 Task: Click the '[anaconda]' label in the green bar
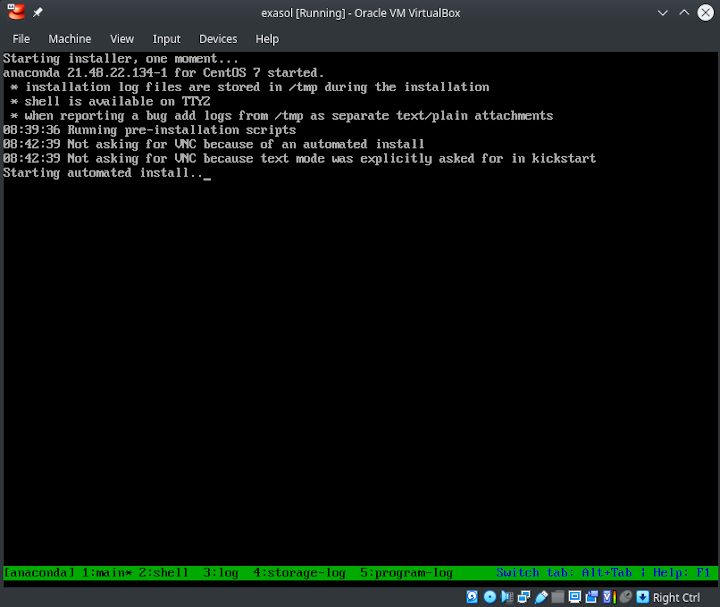[x=39, y=573]
